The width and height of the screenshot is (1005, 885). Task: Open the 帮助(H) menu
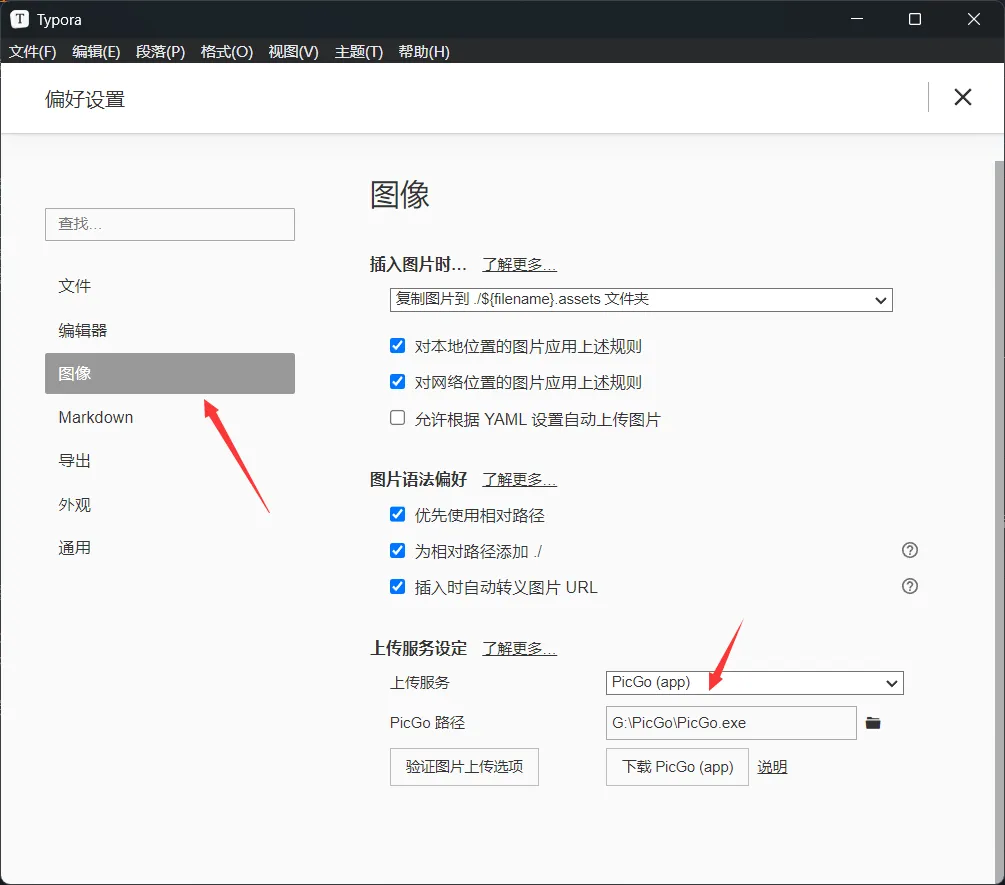pos(424,51)
